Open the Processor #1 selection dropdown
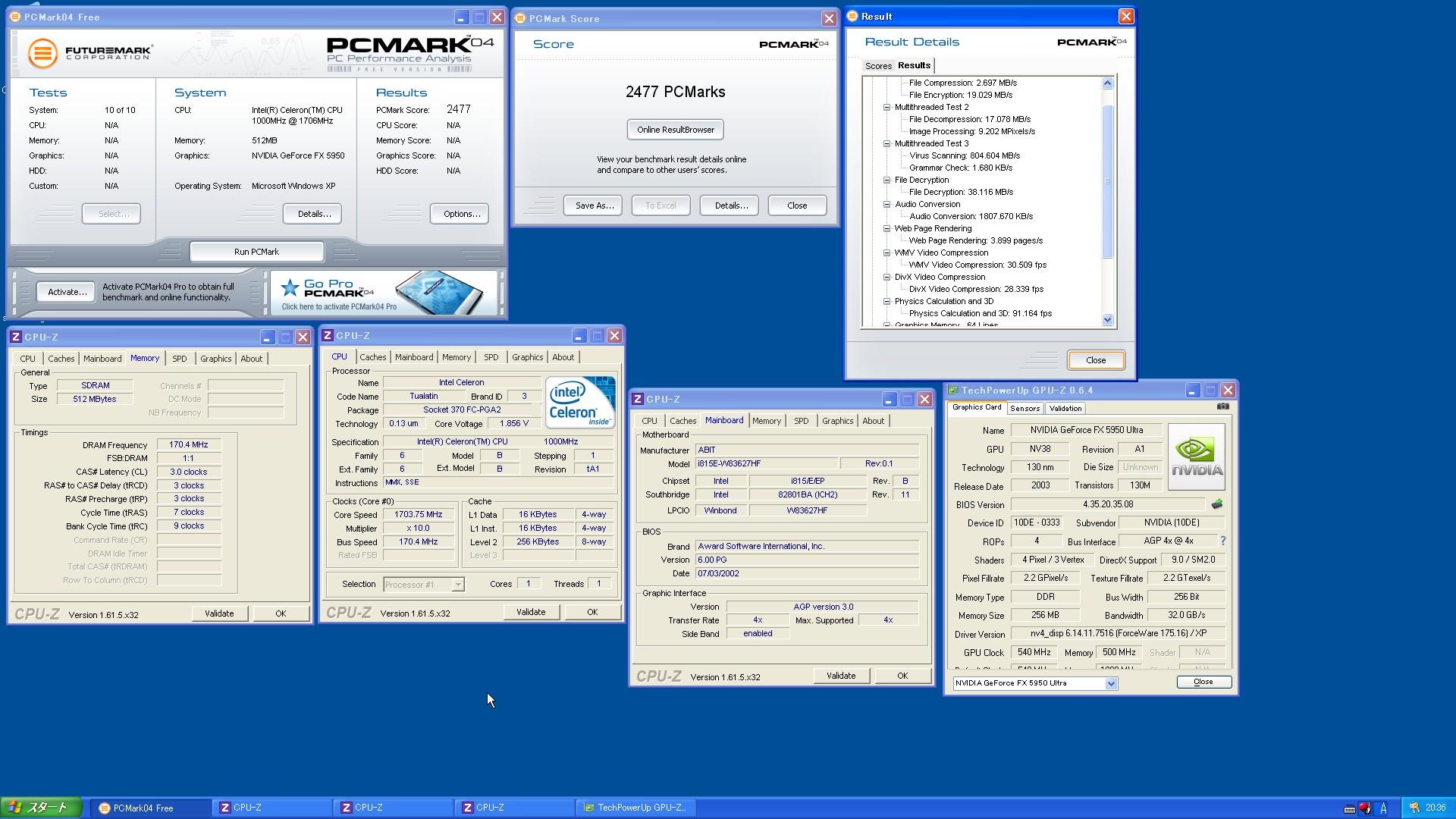Image resolution: width=1456 pixels, height=819 pixels. (x=457, y=585)
